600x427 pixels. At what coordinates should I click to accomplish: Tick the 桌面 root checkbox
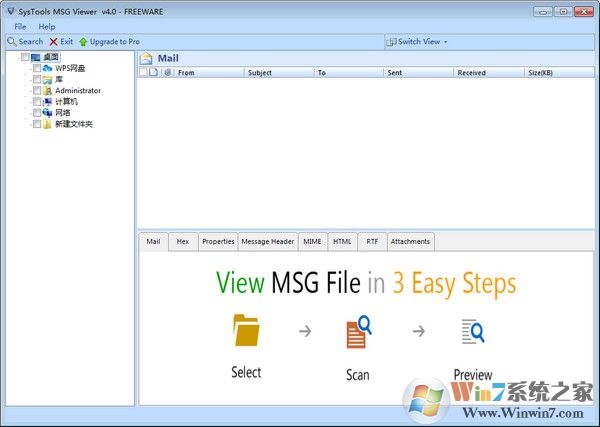point(25,57)
